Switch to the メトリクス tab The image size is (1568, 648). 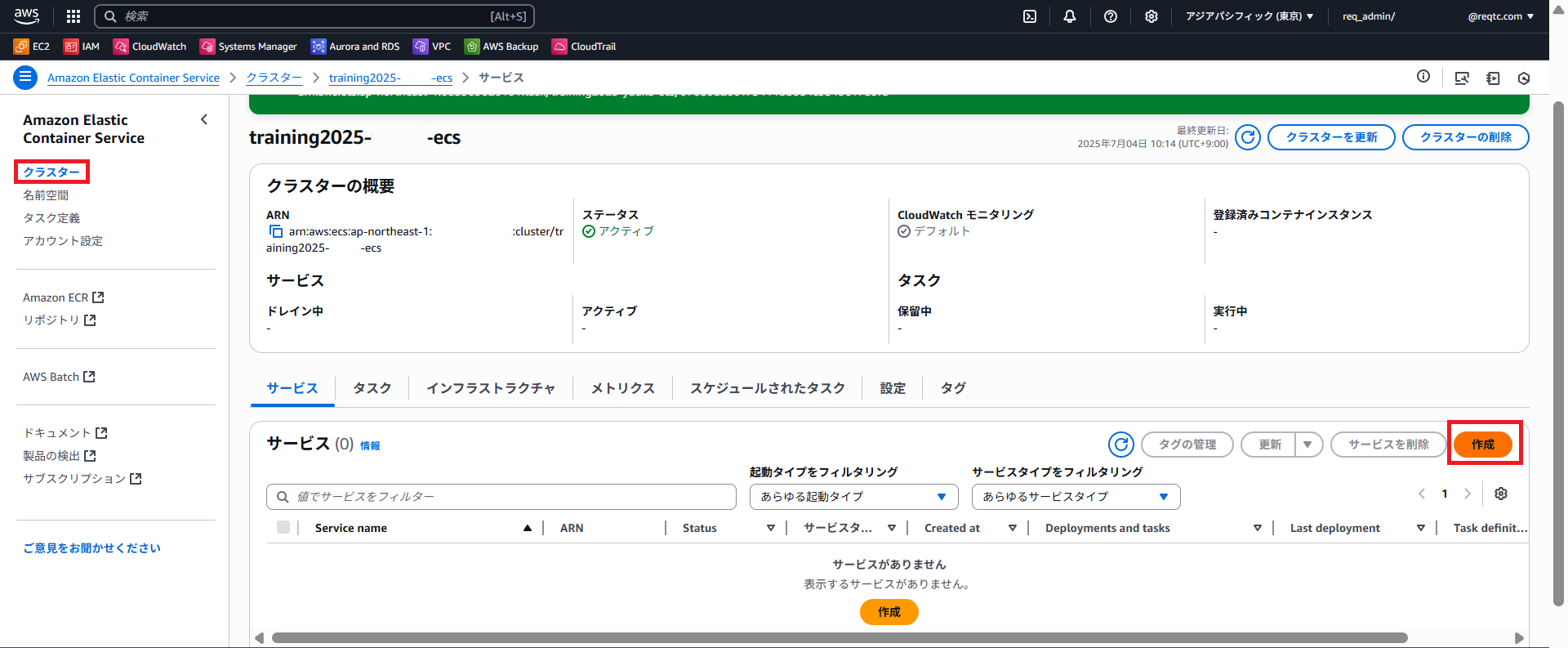pos(623,388)
